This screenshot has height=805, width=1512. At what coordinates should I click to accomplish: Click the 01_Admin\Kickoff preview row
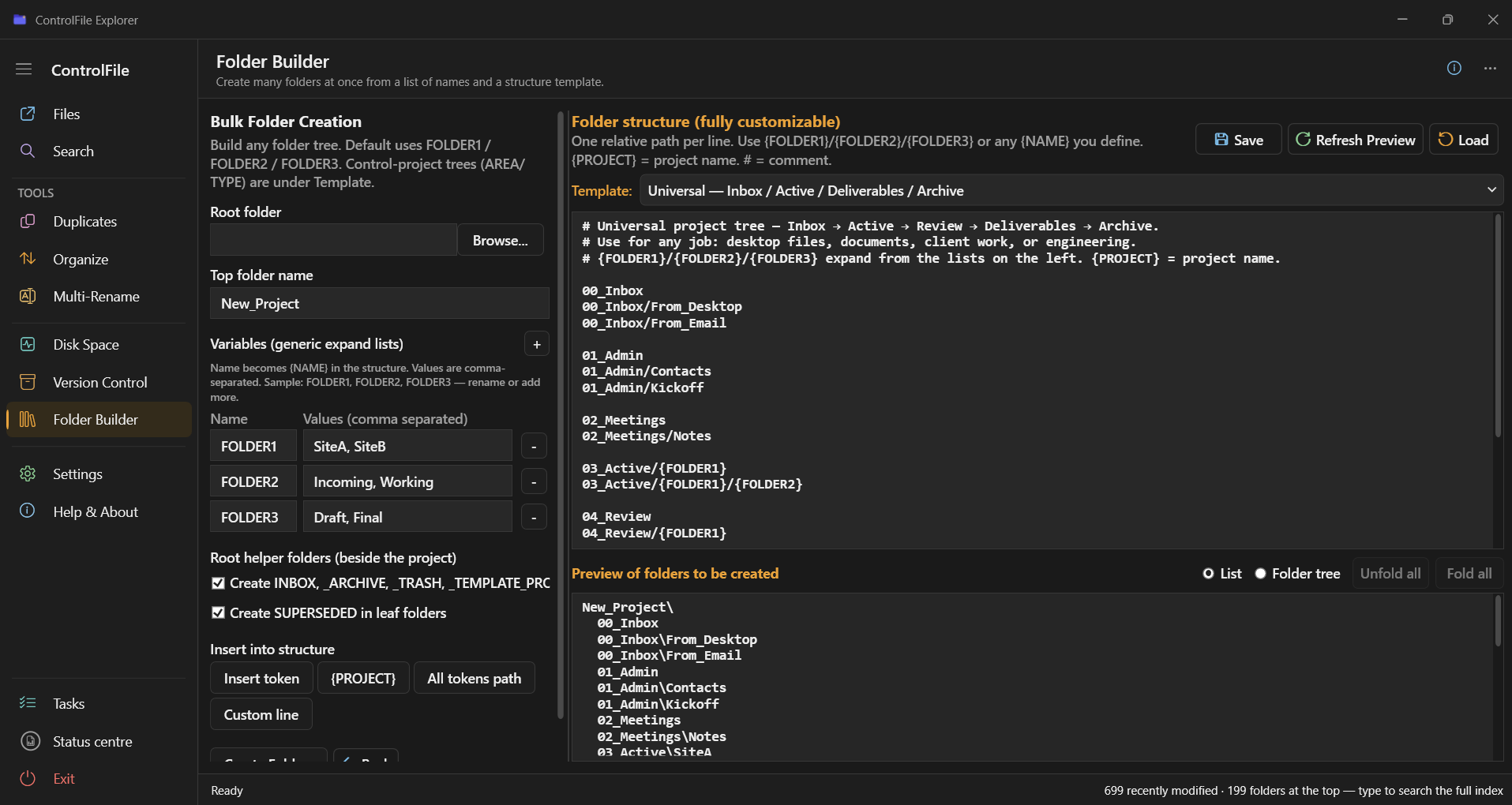[x=658, y=704]
